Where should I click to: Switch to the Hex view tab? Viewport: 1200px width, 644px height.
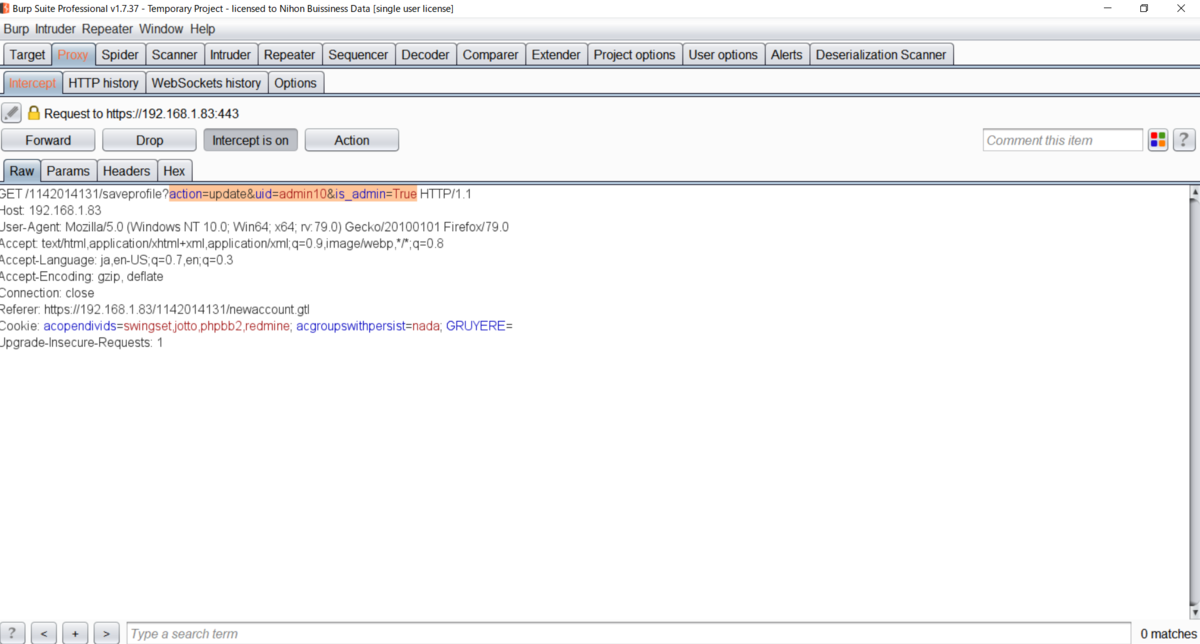coord(175,171)
